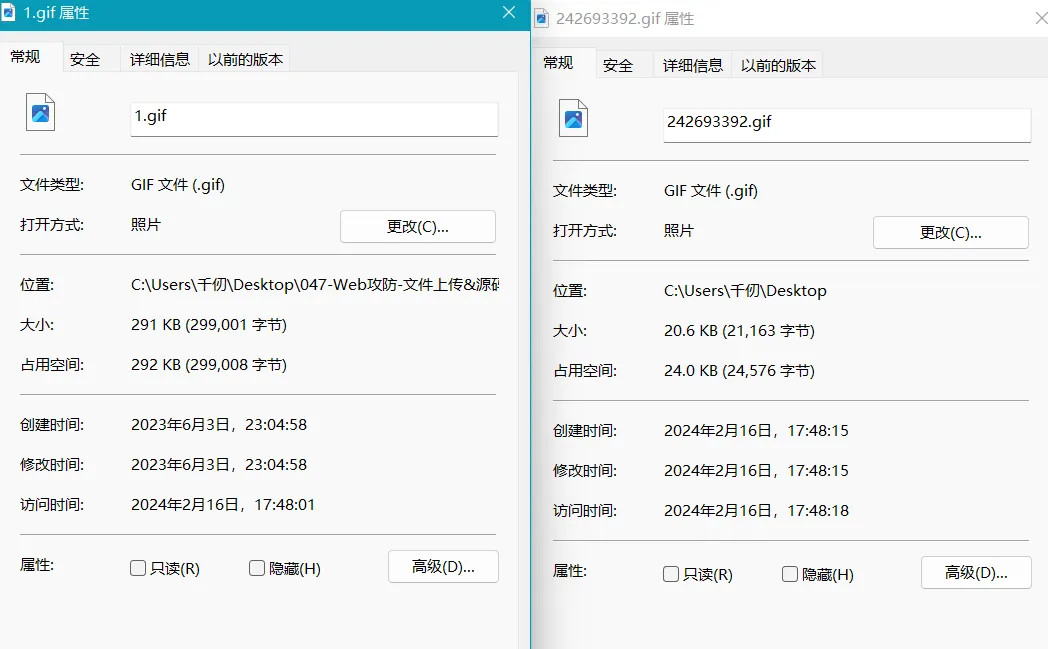This screenshot has width=1048, height=649.
Task: Click the title bar icon of 242693392.gif properties
Action: [x=541, y=18]
